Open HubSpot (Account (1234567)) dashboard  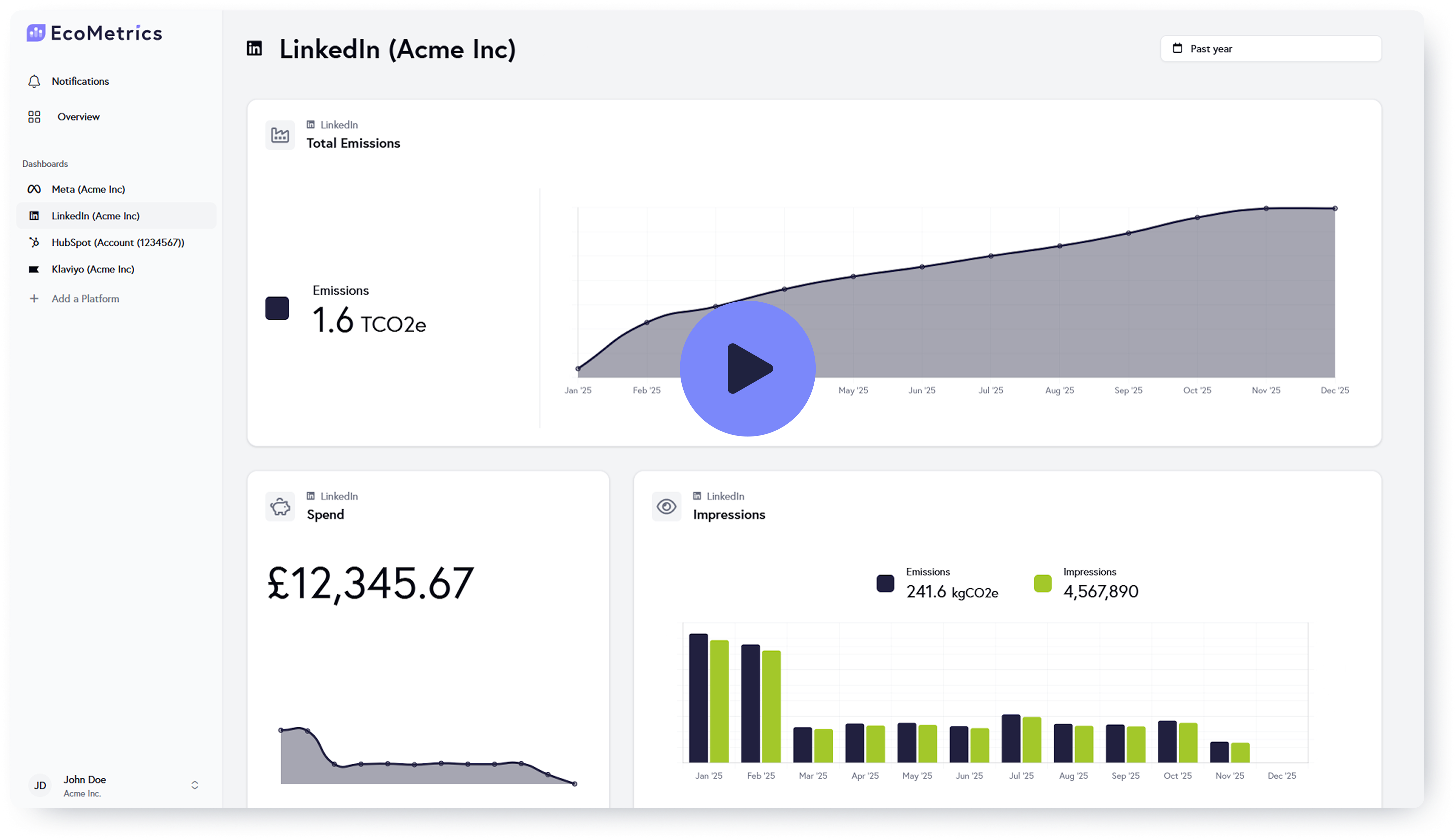tap(117, 242)
